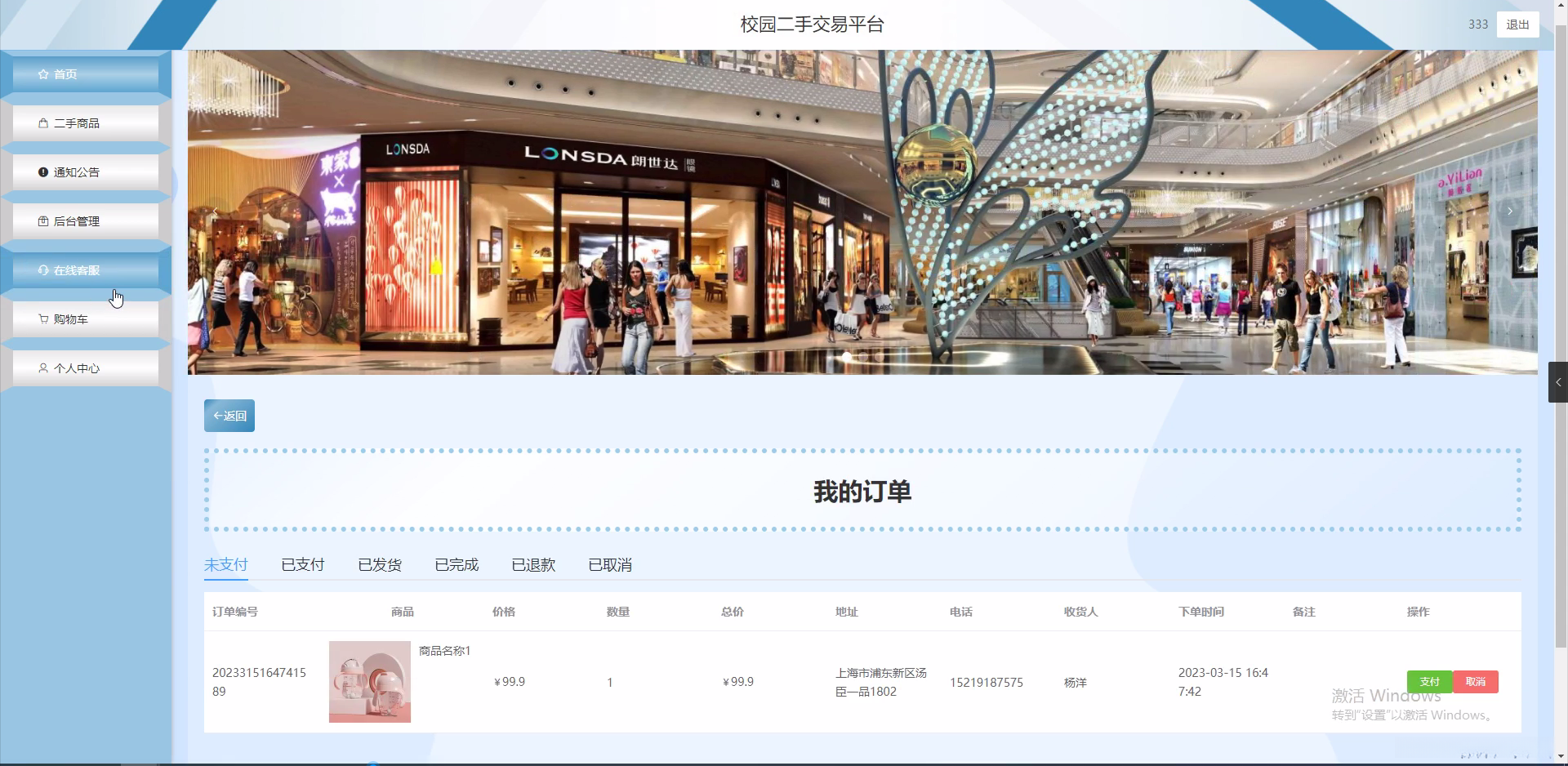Click the 333 username in the header
Image resolution: width=1568 pixels, height=766 pixels.
(1478, 24)
